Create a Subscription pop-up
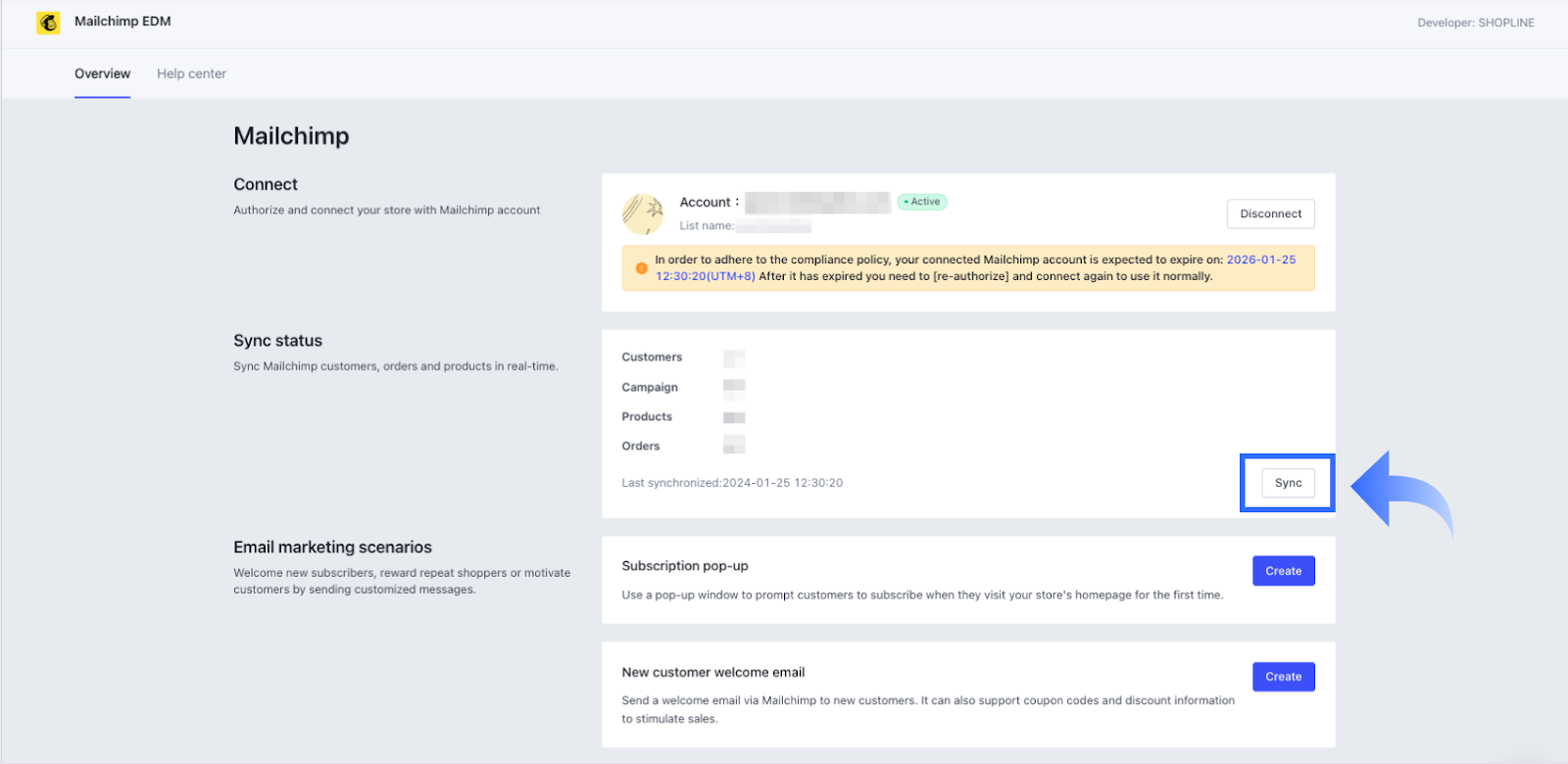This screenshot has width=1568, height=764. coord(1283,571)
